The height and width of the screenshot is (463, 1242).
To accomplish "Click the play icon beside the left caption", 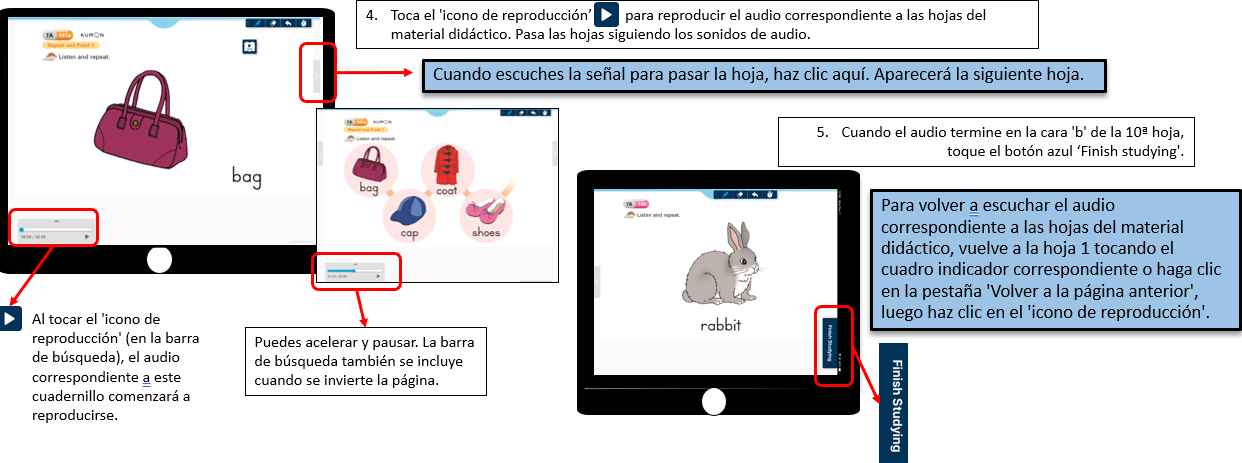I will point(10,319).
